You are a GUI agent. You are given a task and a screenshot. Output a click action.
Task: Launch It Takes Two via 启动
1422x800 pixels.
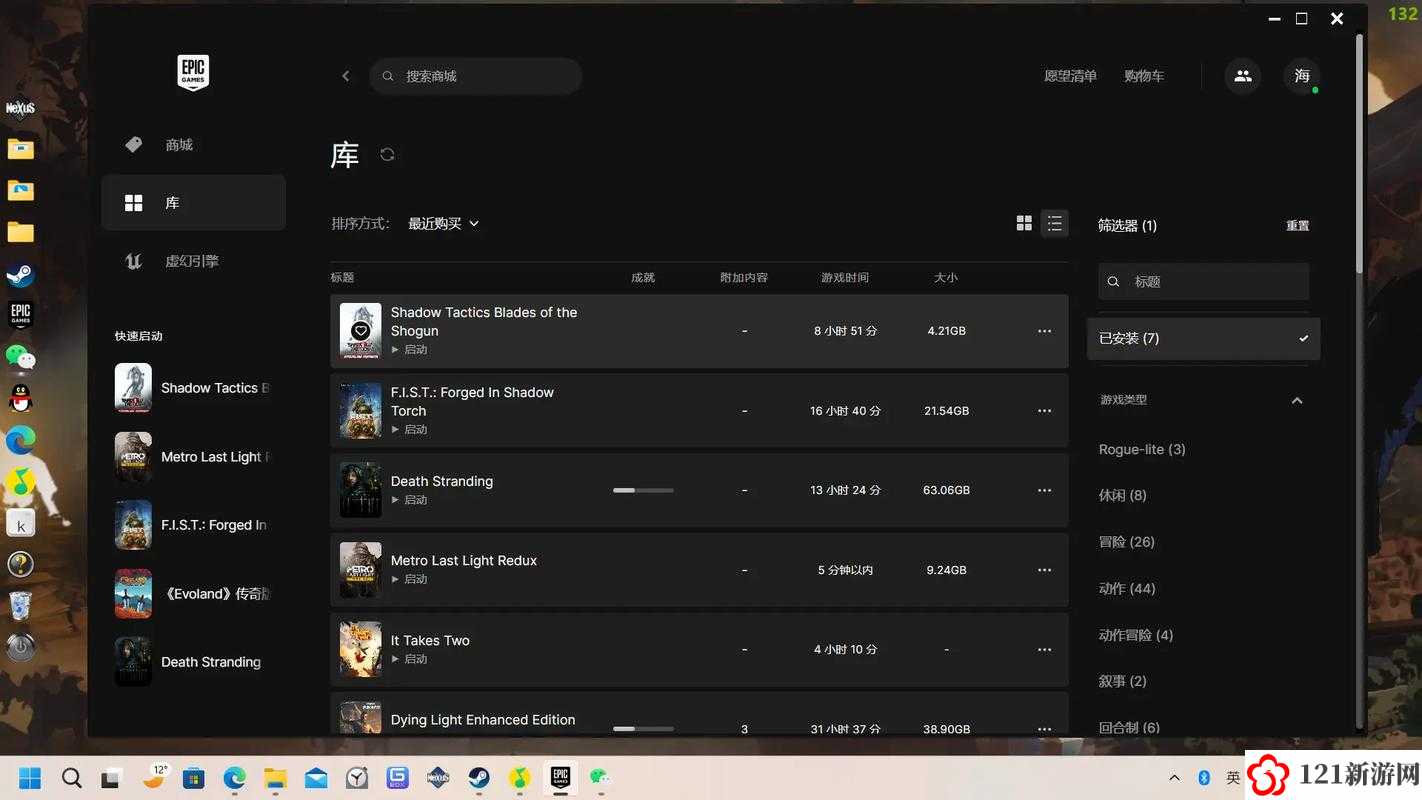409,659
